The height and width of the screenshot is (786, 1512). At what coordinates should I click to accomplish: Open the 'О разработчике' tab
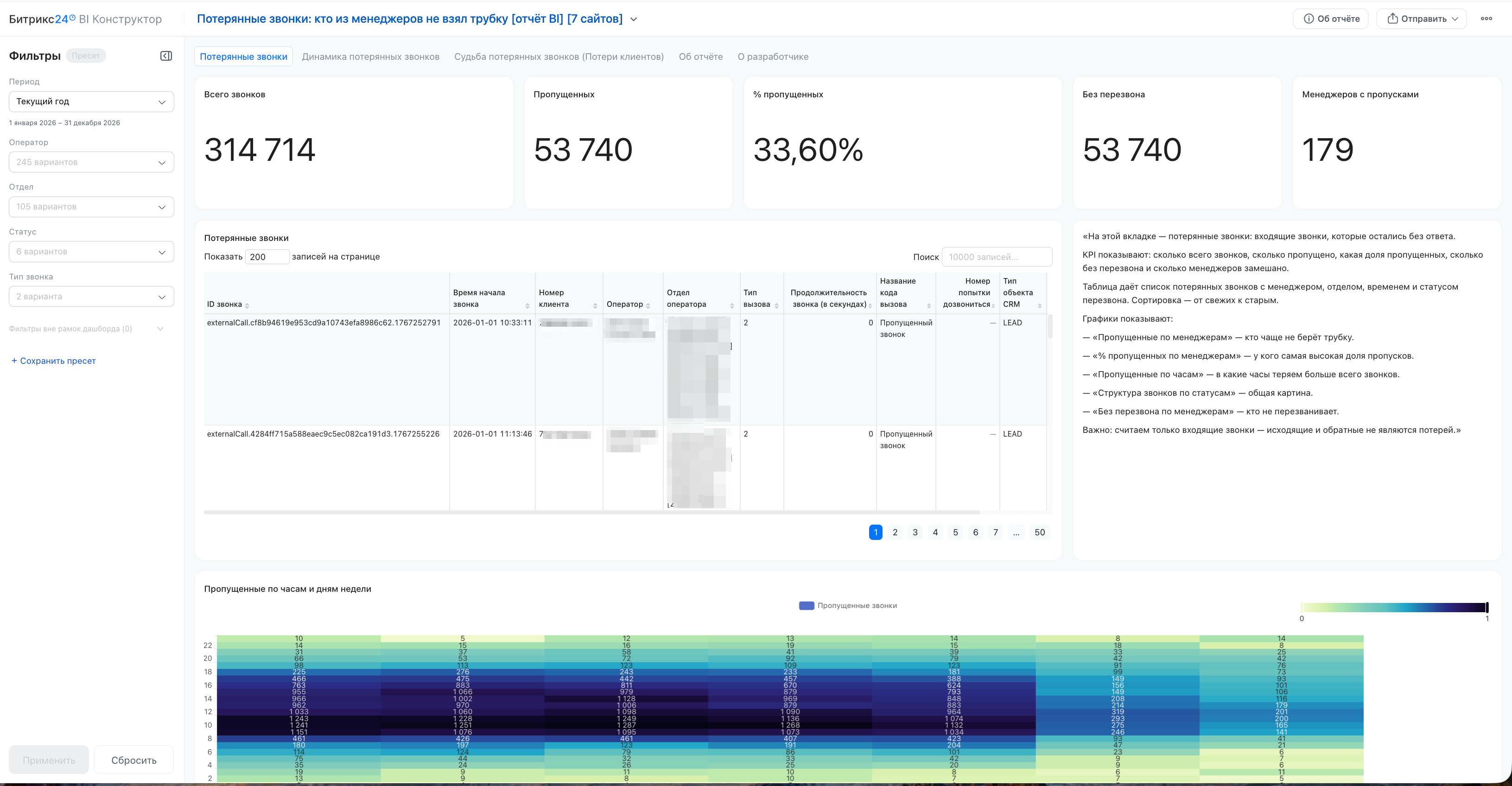point(773,57)
